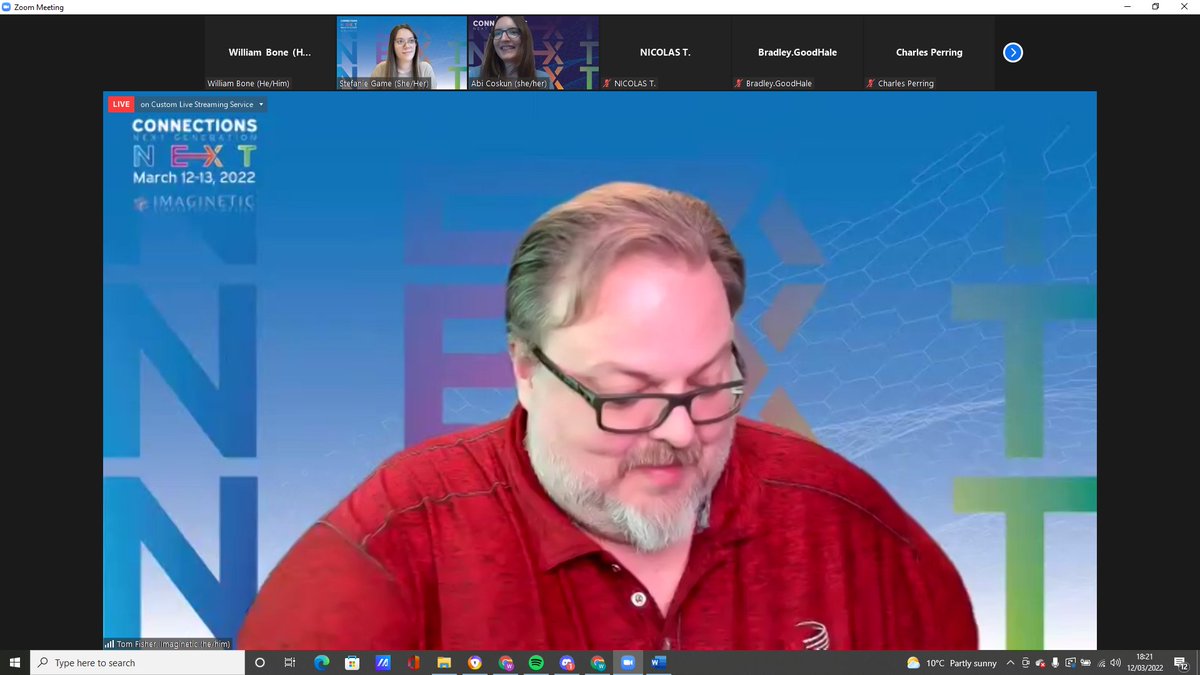
Task: Open Task View on the taskbar
Action: [x=290, y=662]
